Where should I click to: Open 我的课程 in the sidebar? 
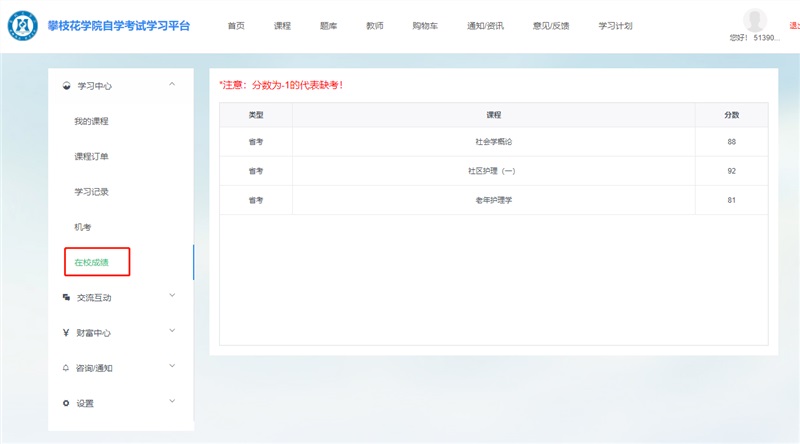click(91, 121)
